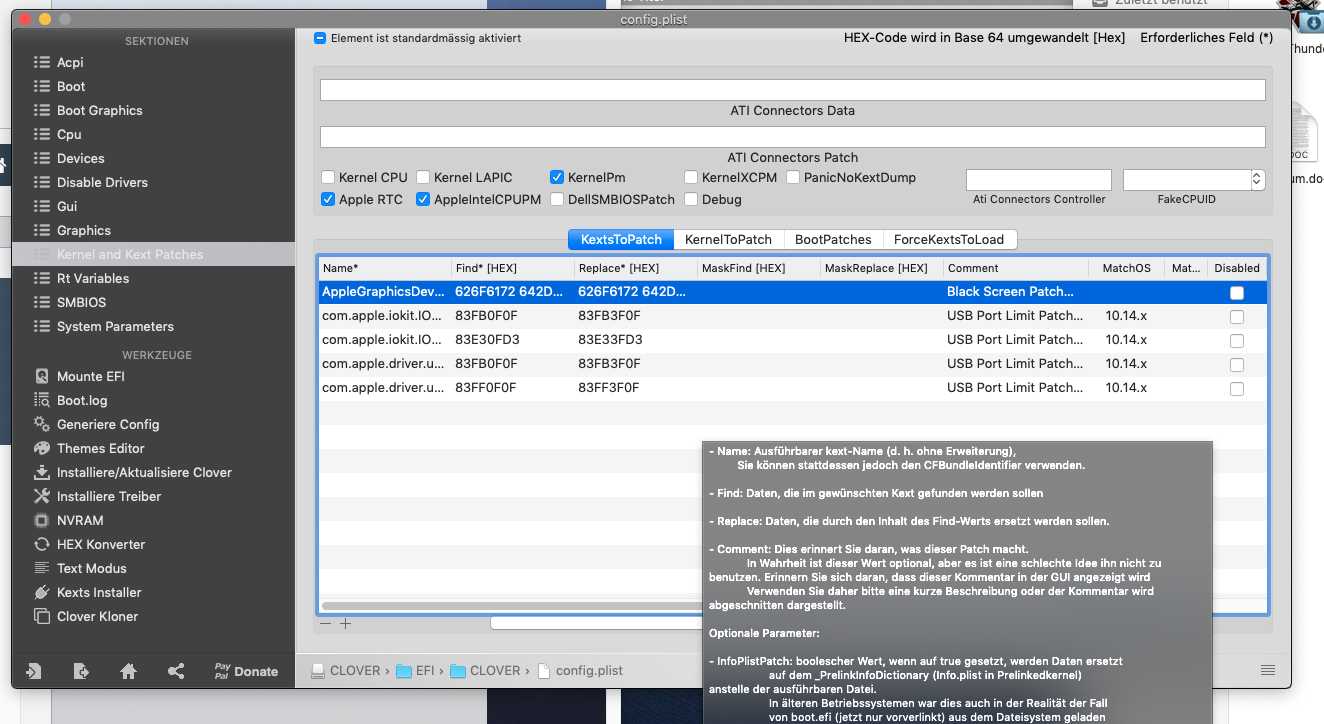The width and height of the screenshot is (1324, 724).
Task: Open Installiere/Aktualisiere Clover tool
Action: pos(144,472)
